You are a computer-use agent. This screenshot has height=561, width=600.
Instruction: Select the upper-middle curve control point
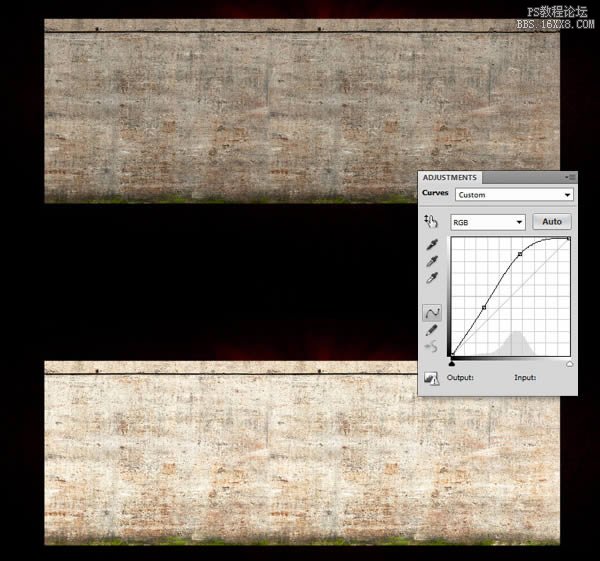pyautogui.click(x=520, y=254)
